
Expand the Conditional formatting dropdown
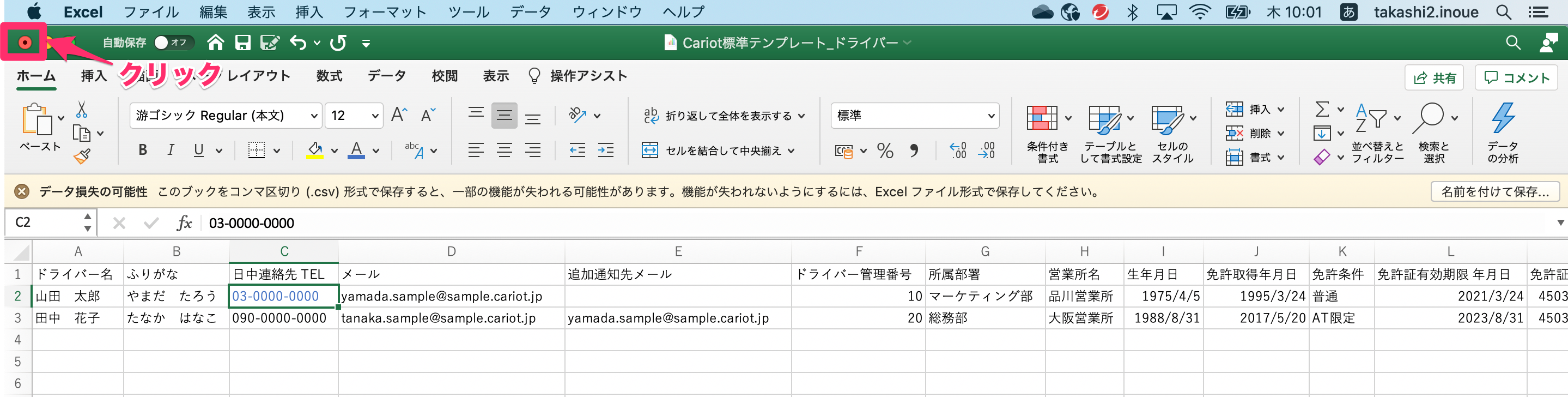[1068, 119]
